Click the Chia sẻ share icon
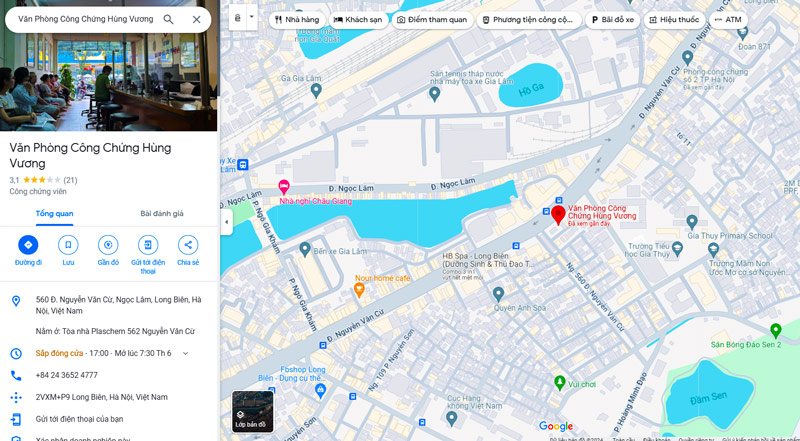 pos(188,245)
